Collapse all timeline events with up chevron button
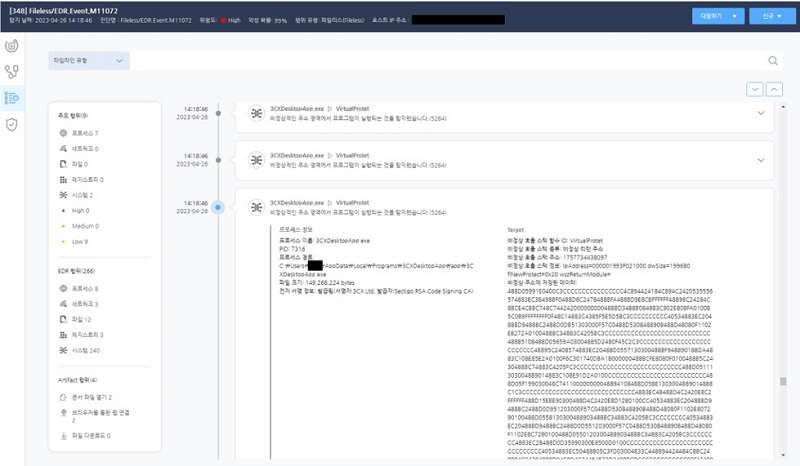 tap(774, 89)
